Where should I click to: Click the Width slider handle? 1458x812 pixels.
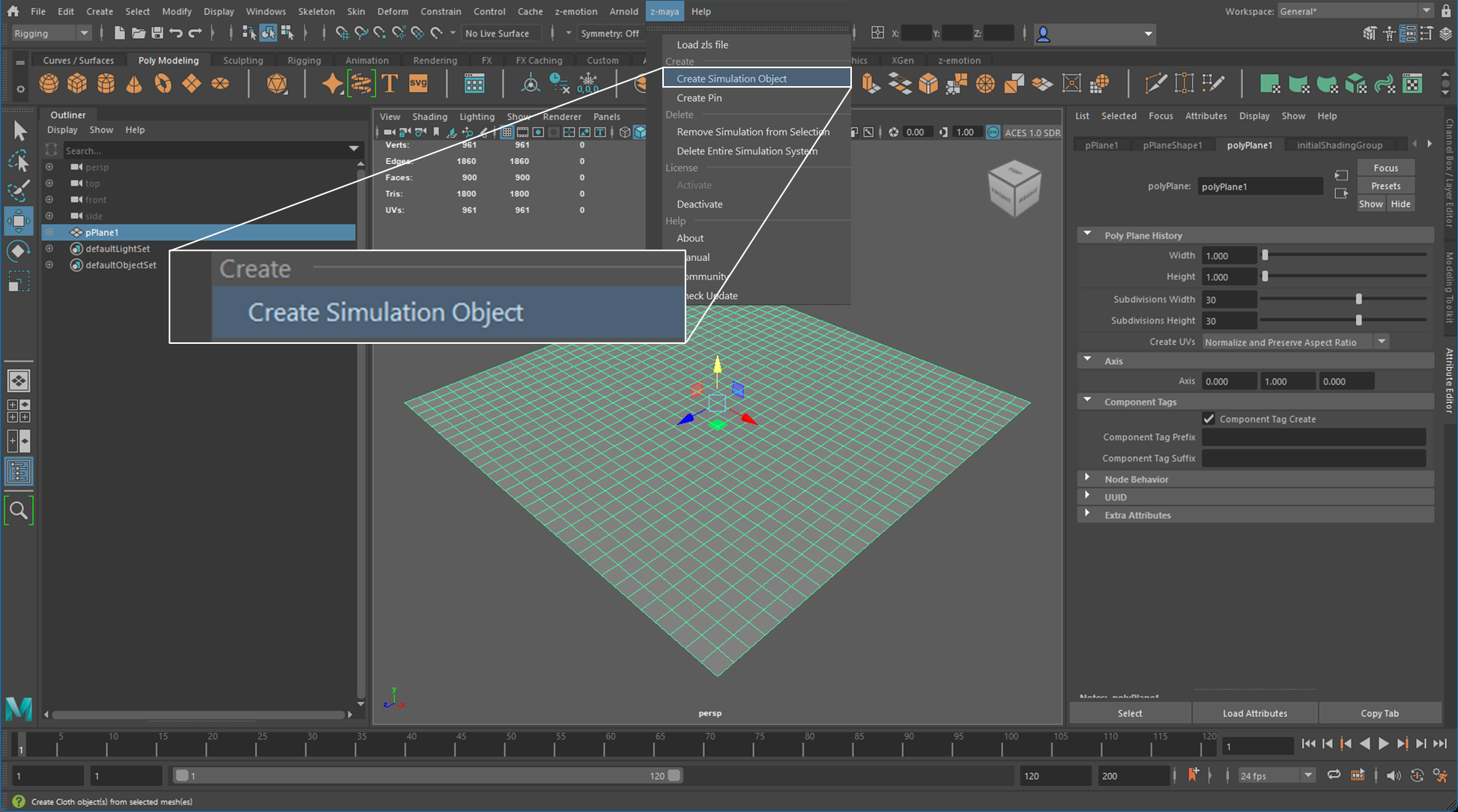pyautogui.click(x=1265, y=255)
